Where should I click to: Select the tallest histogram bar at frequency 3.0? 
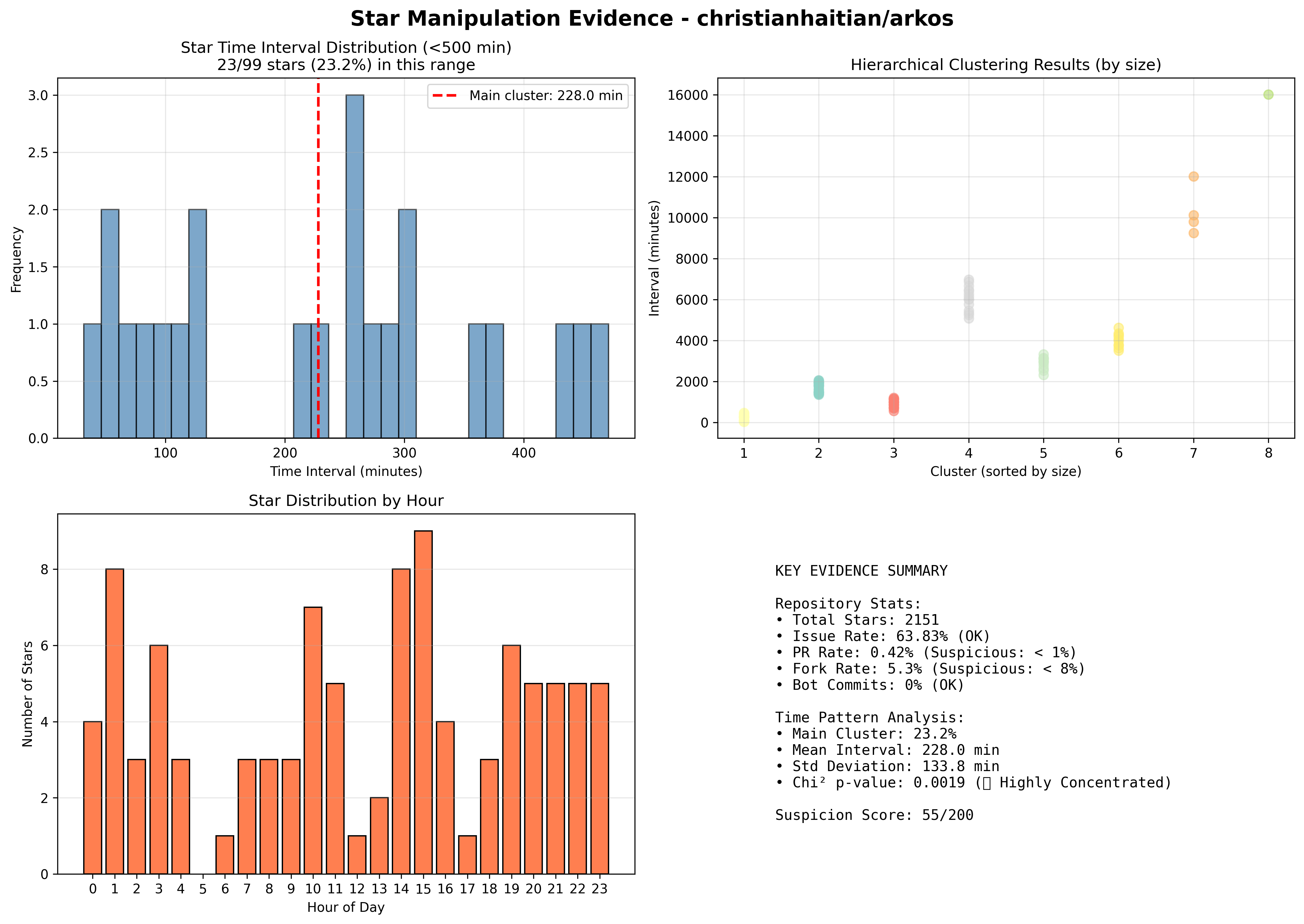click(x=355, y=266)
